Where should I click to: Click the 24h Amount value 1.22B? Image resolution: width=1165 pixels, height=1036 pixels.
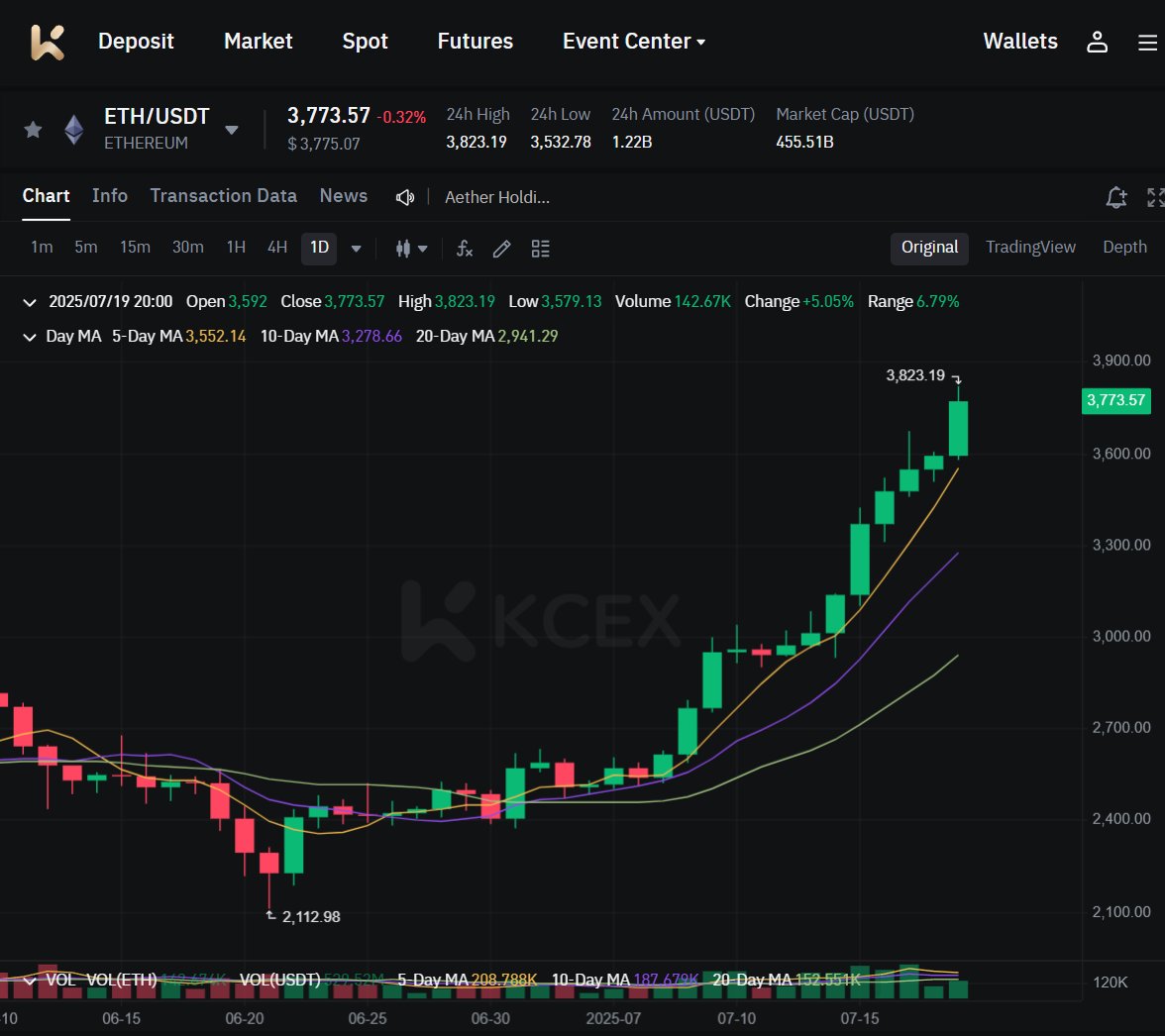click(x=632, y=142)
